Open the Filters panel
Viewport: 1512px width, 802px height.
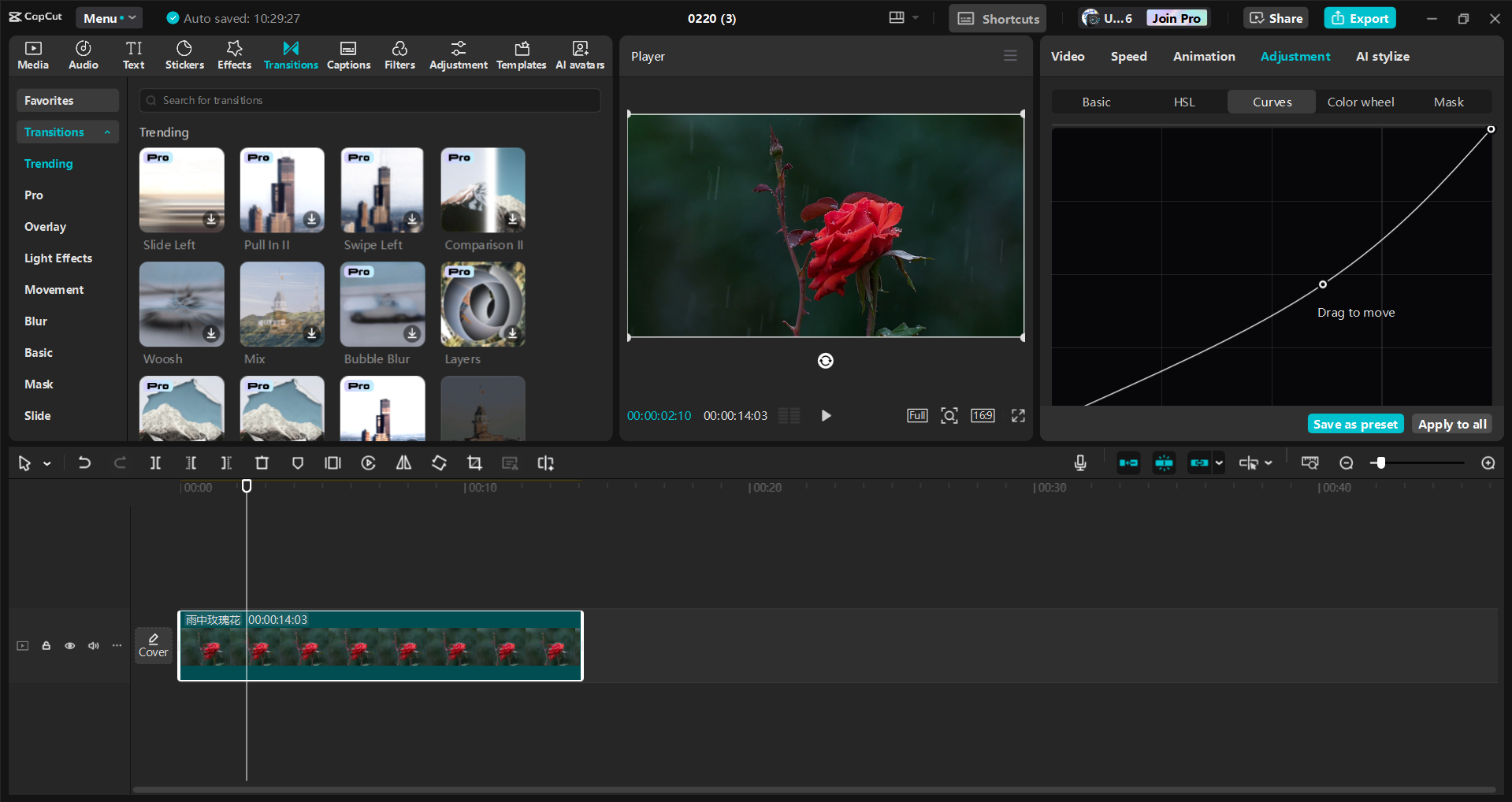pos(399,55)
